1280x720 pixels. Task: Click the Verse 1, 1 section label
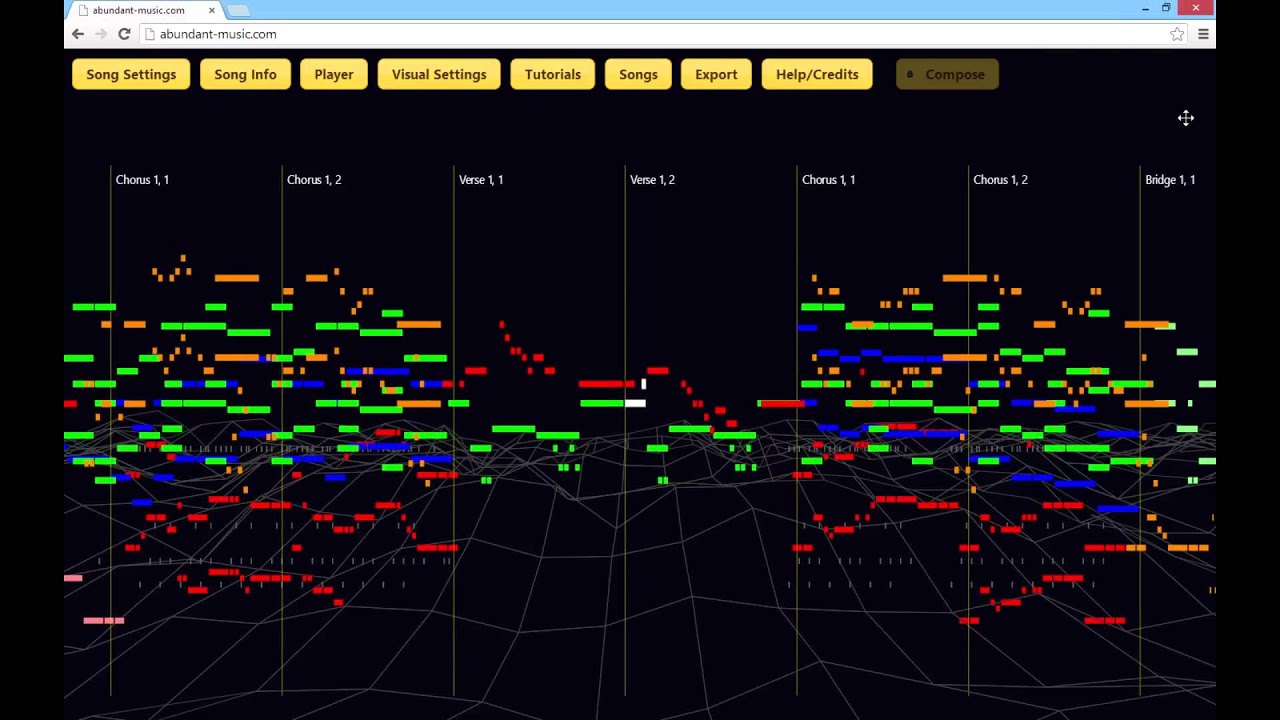click(x=481, y=180)
